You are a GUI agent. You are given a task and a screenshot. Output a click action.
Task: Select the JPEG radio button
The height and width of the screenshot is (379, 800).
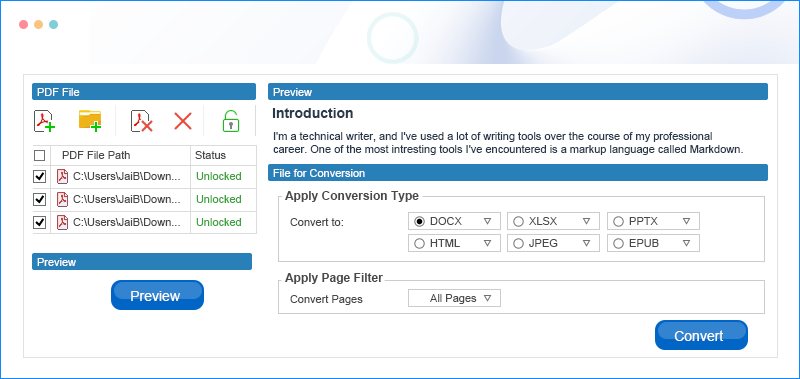[x=518, y=243]
